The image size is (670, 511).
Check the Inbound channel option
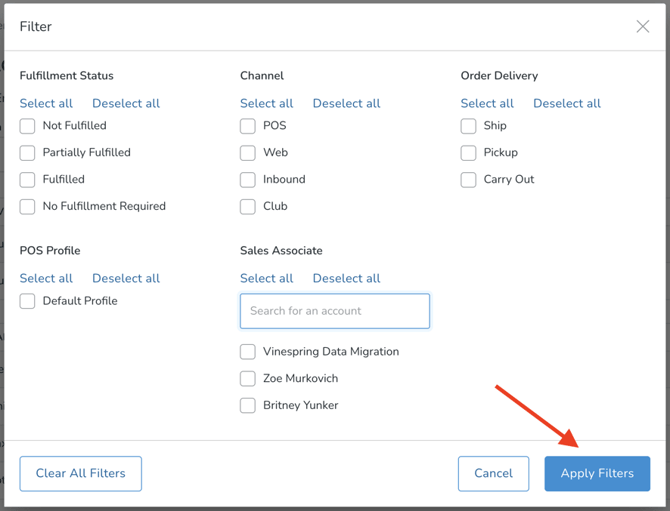tap(248, 180)
